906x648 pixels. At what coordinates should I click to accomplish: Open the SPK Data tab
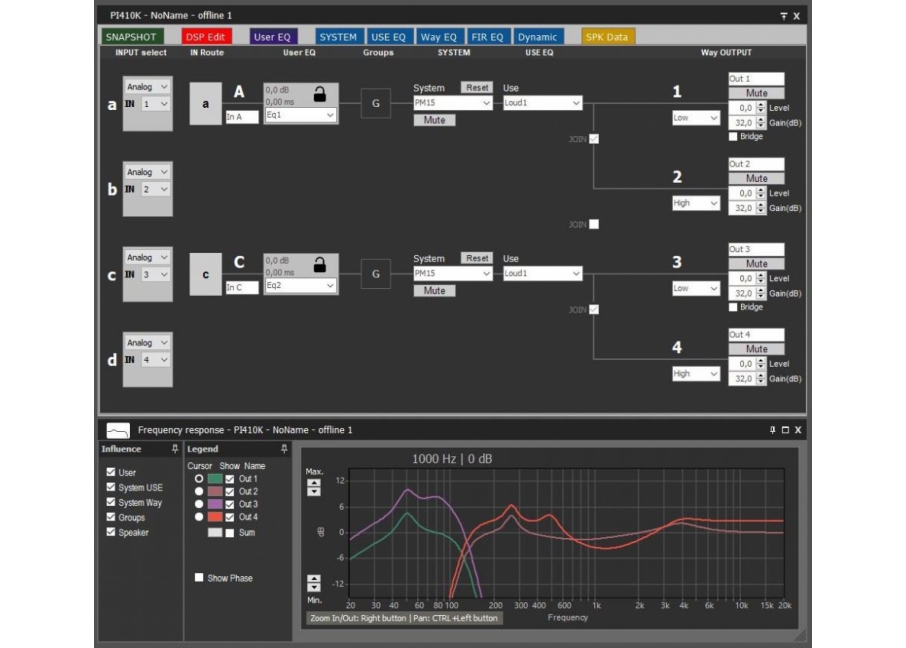click(607, 37)
